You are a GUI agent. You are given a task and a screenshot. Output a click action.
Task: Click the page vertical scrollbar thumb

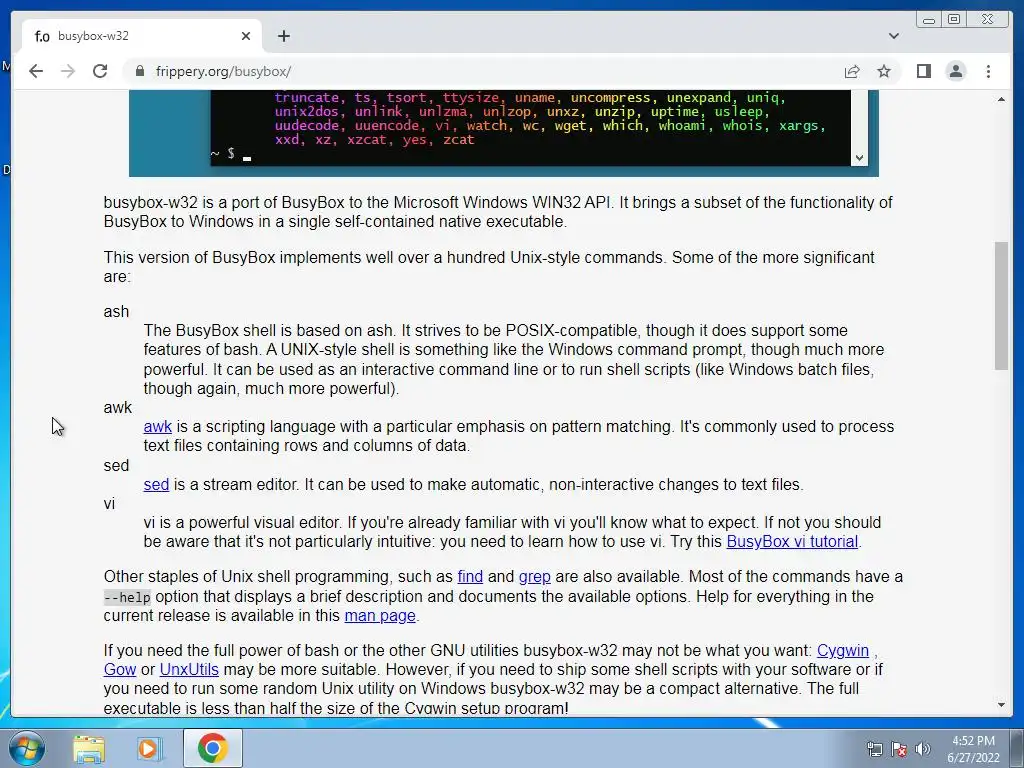pos(1001,306)
